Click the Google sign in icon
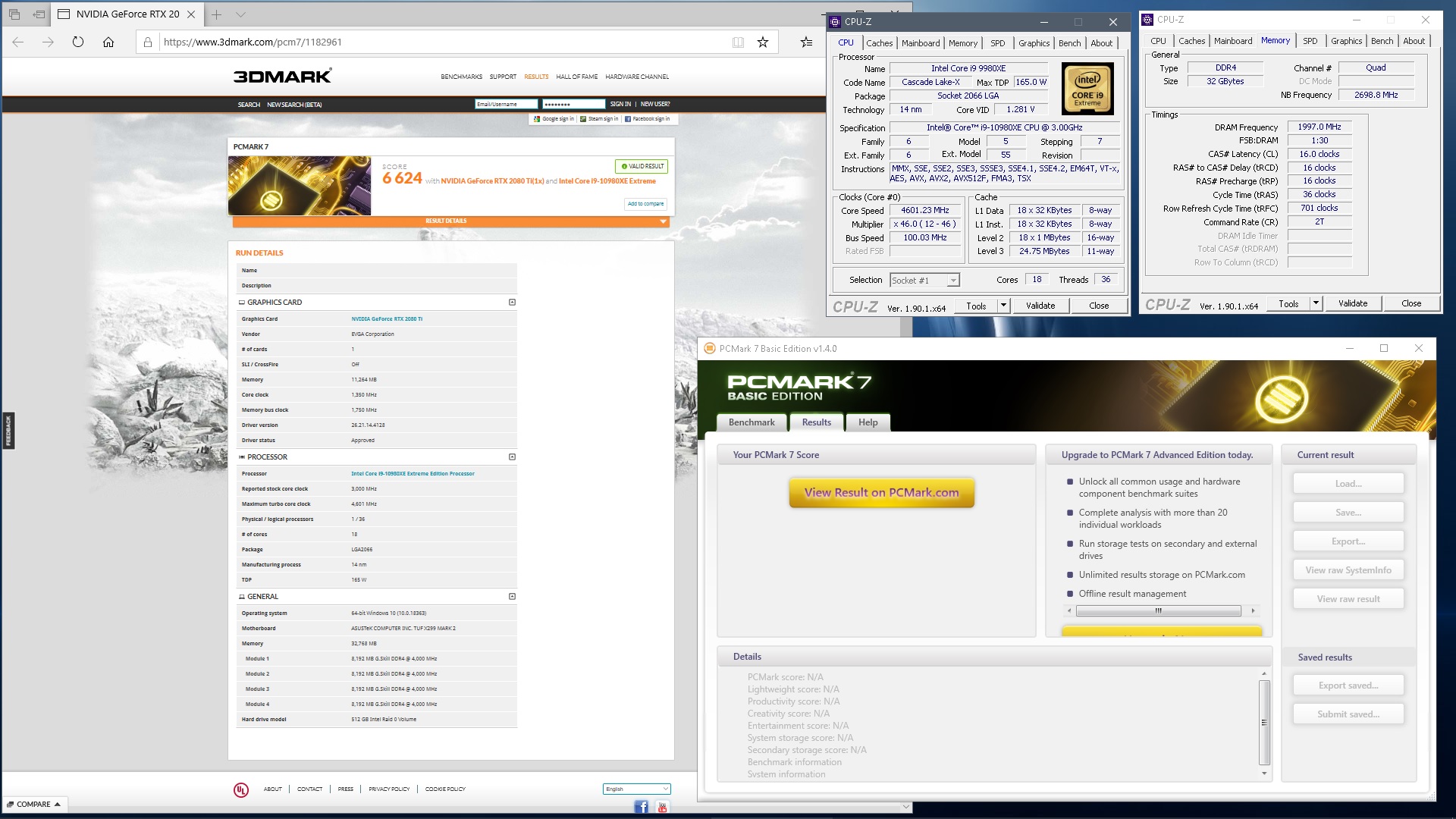Screen dimensions: 1456x819 pyautogui.click(x=537, y=119)
